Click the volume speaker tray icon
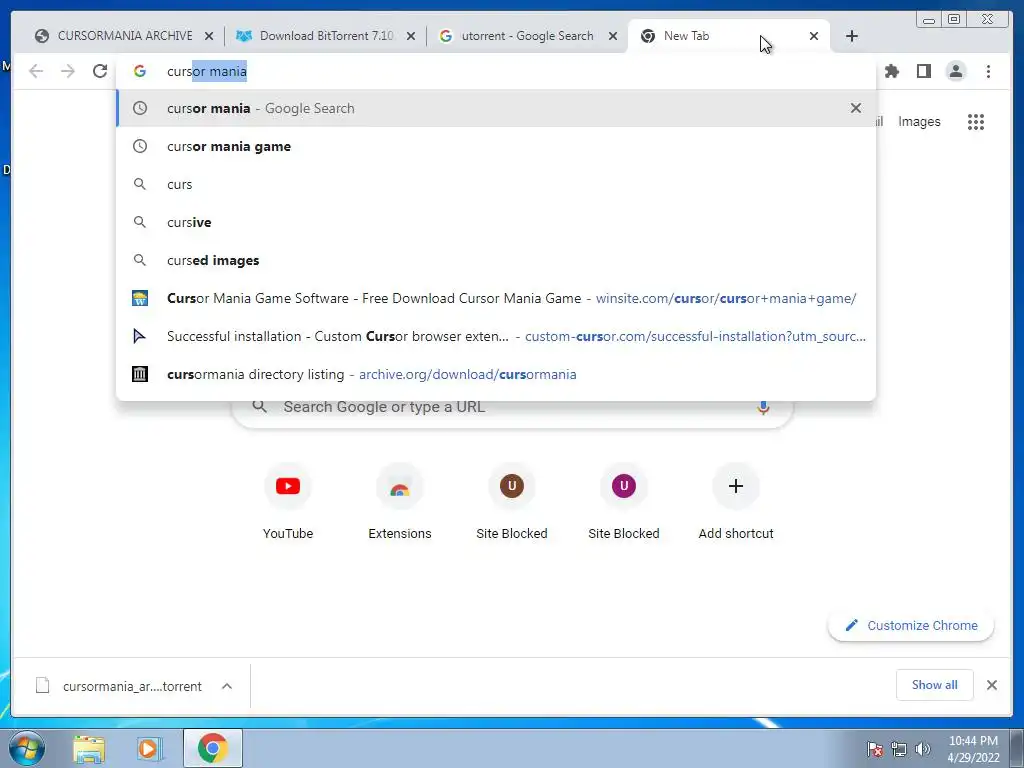This screenshot has width=1024, height=768. coord(922,749)
